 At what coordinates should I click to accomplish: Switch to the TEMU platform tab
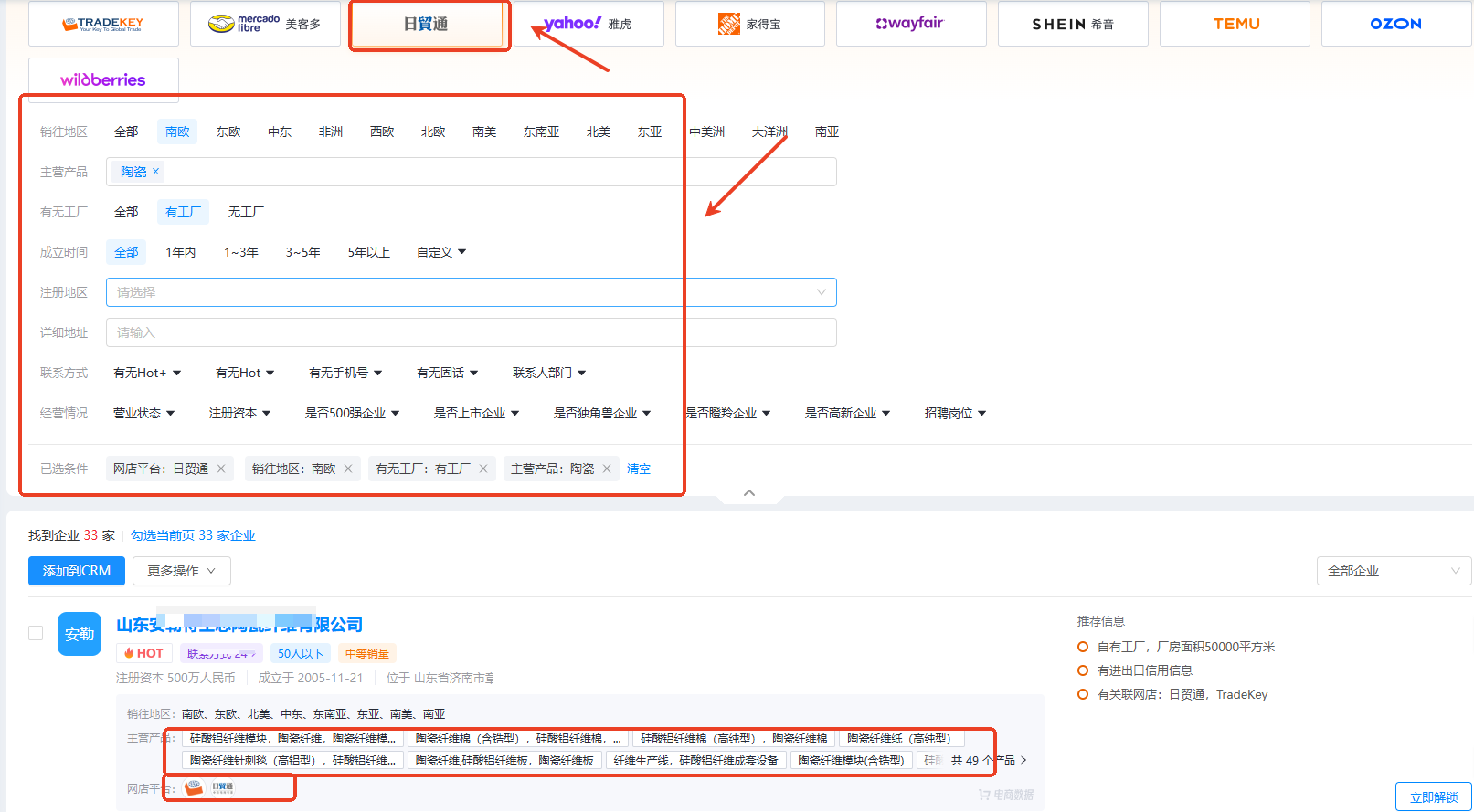pyautogui.click(x=1235, y=24)
